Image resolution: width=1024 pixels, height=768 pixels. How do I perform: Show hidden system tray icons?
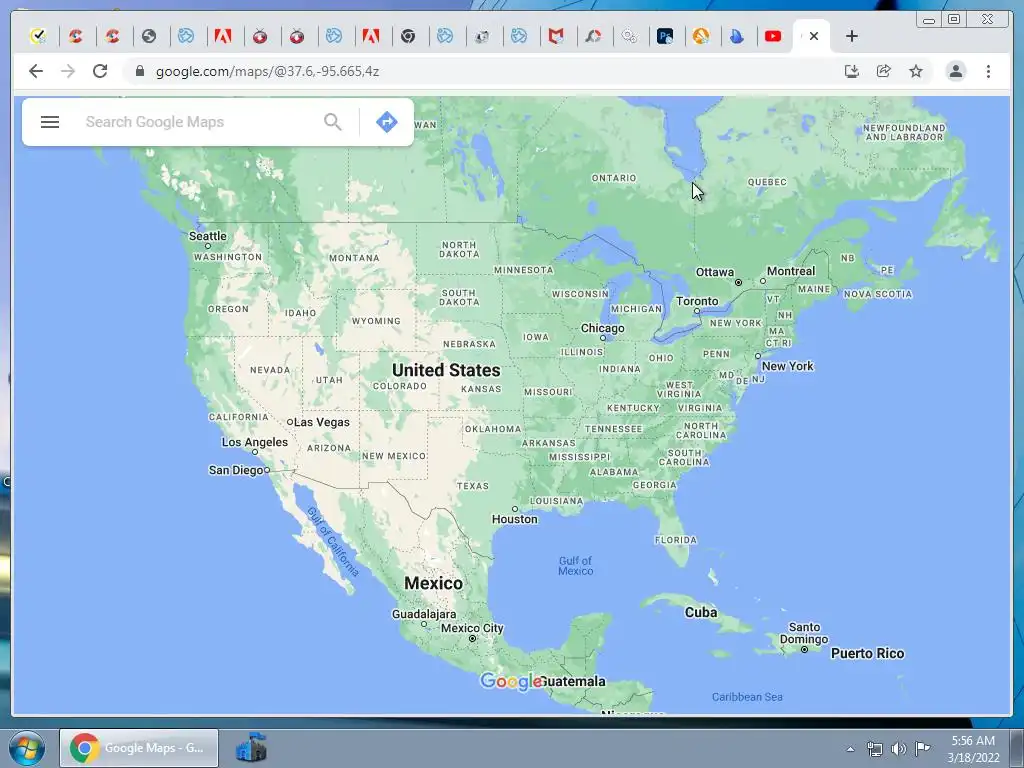pos(850,749)
